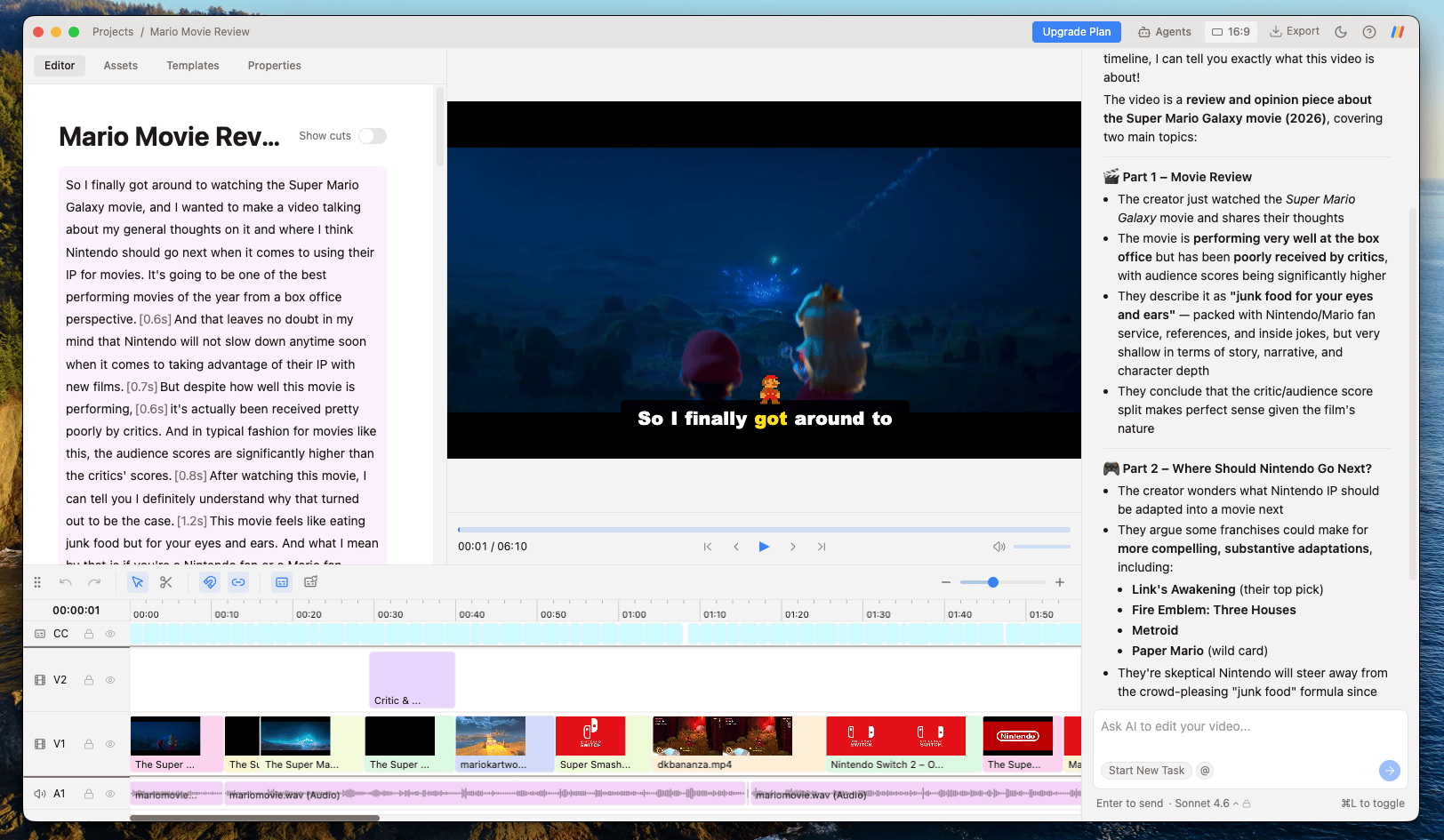Click Start New Task button
The height and width of the screenshot is (840, 1444).
(1146, 771)
